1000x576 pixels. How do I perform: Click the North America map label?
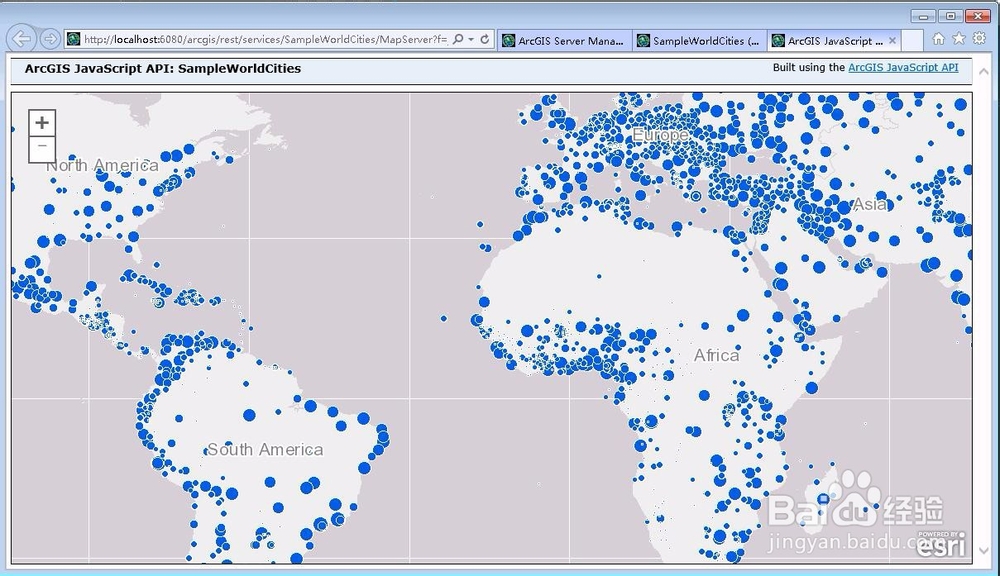102,165
